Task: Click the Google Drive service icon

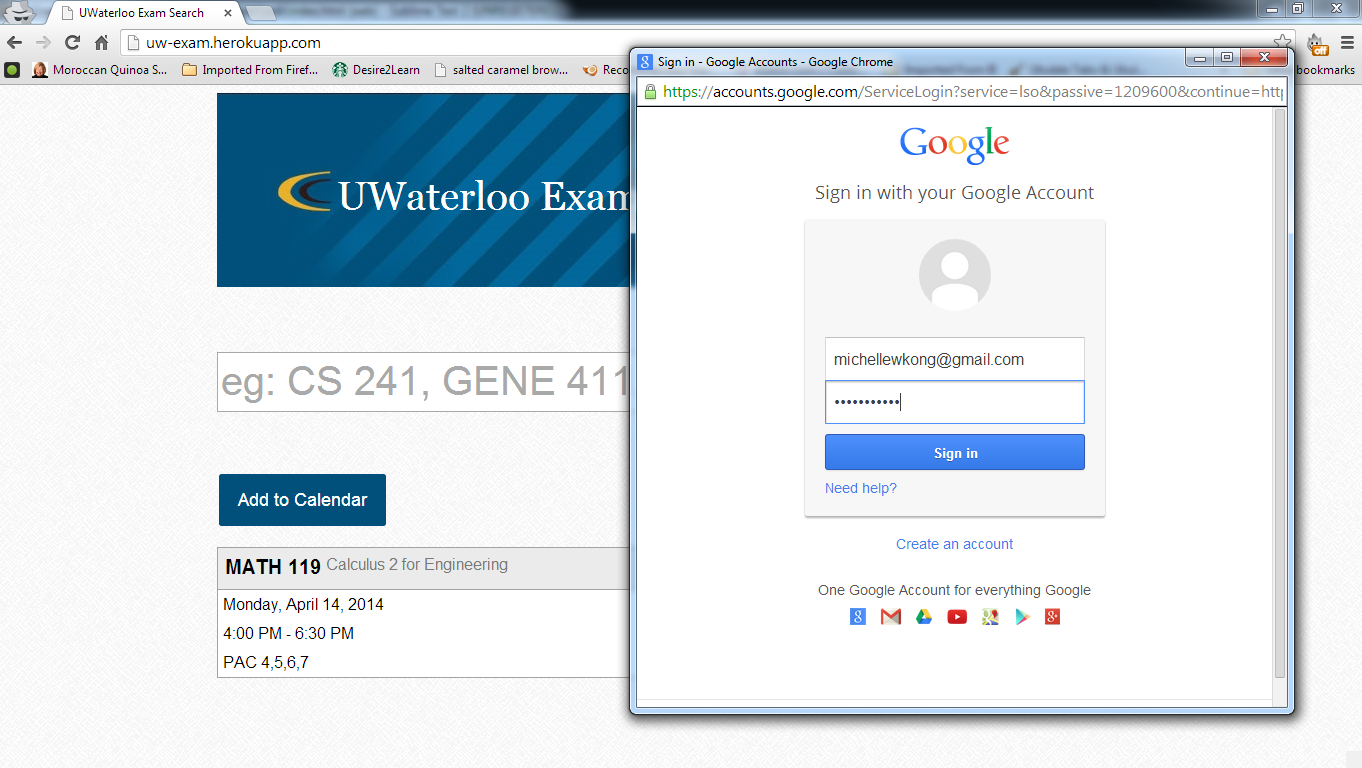Action: pyautogui.click(x=924, y=617)
